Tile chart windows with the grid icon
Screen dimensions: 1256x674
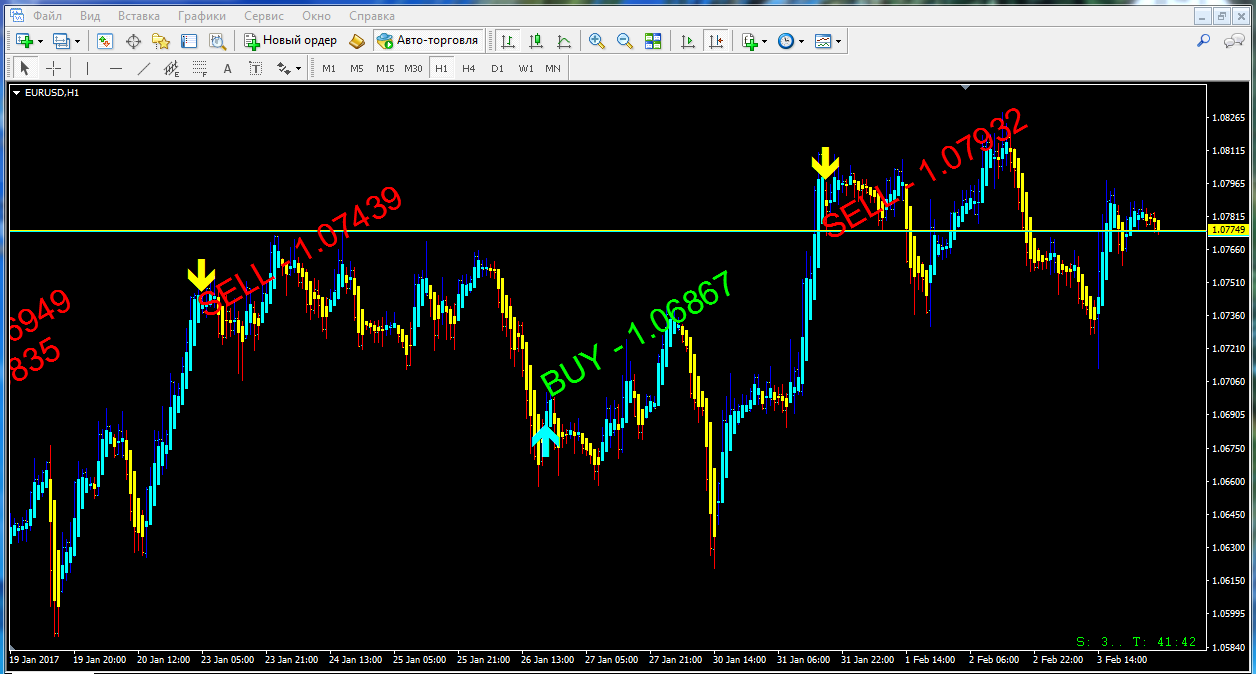[x=653, y=41]
